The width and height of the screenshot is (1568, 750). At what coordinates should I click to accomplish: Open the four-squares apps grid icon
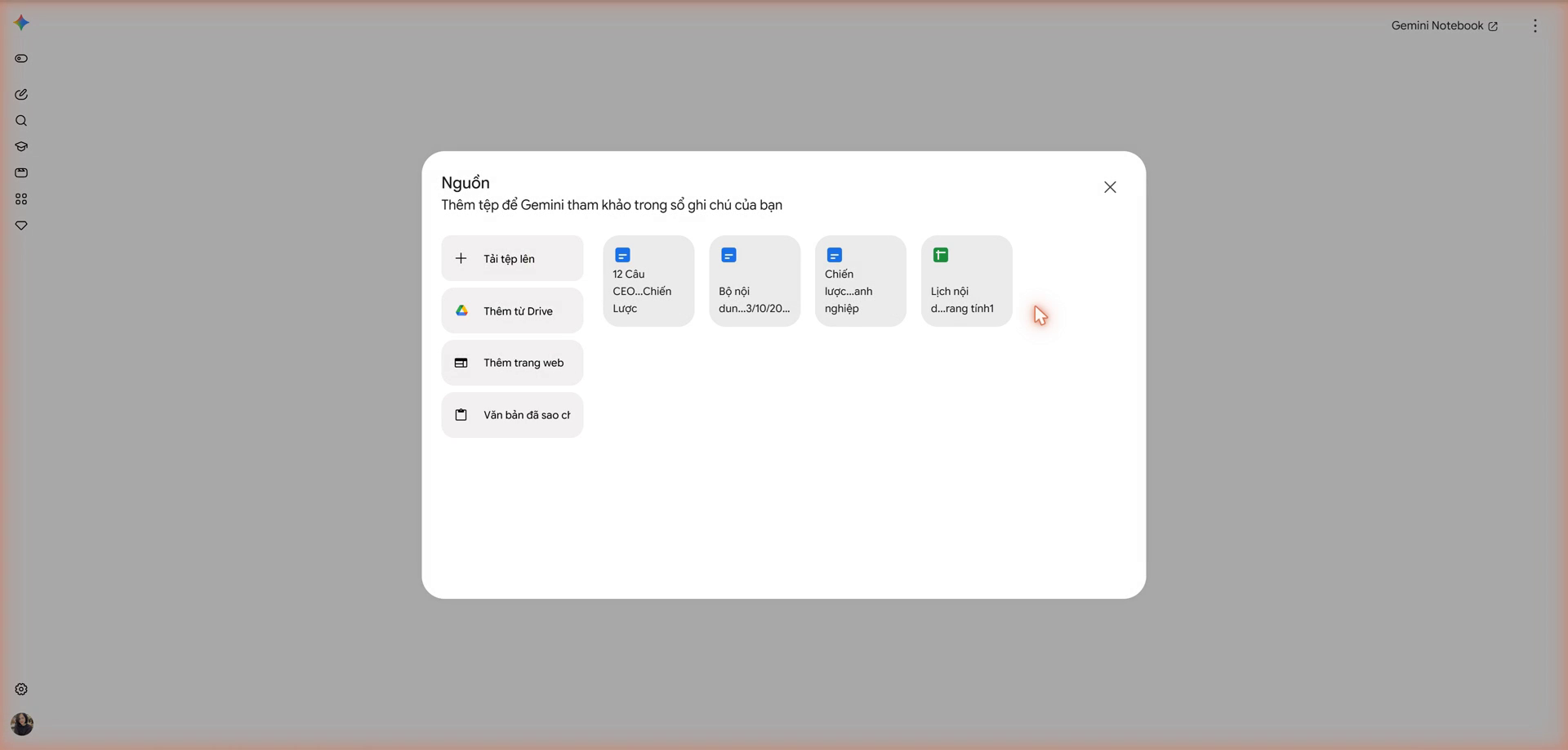21,199
